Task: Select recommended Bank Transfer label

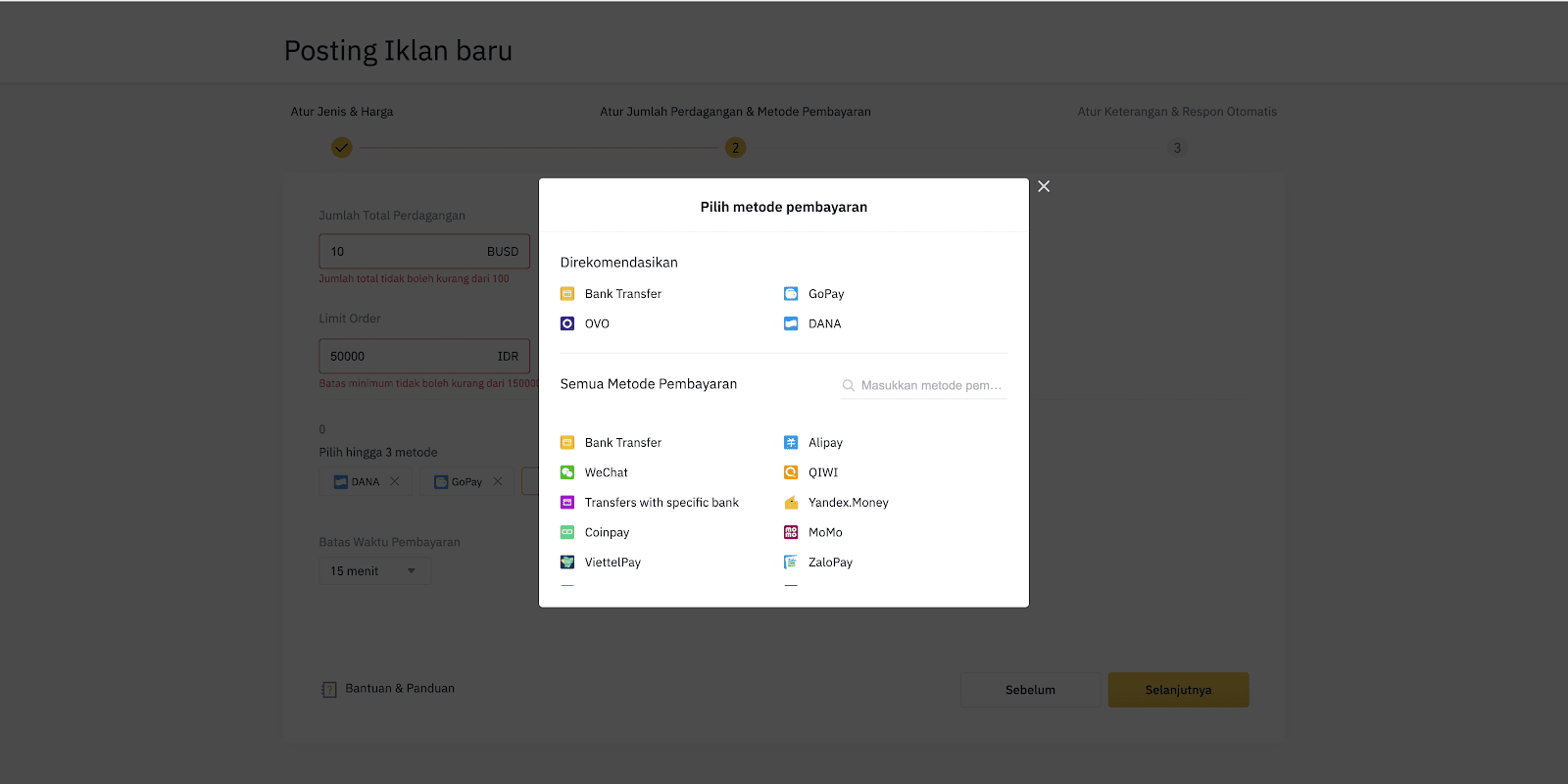Action: (623, 294)
